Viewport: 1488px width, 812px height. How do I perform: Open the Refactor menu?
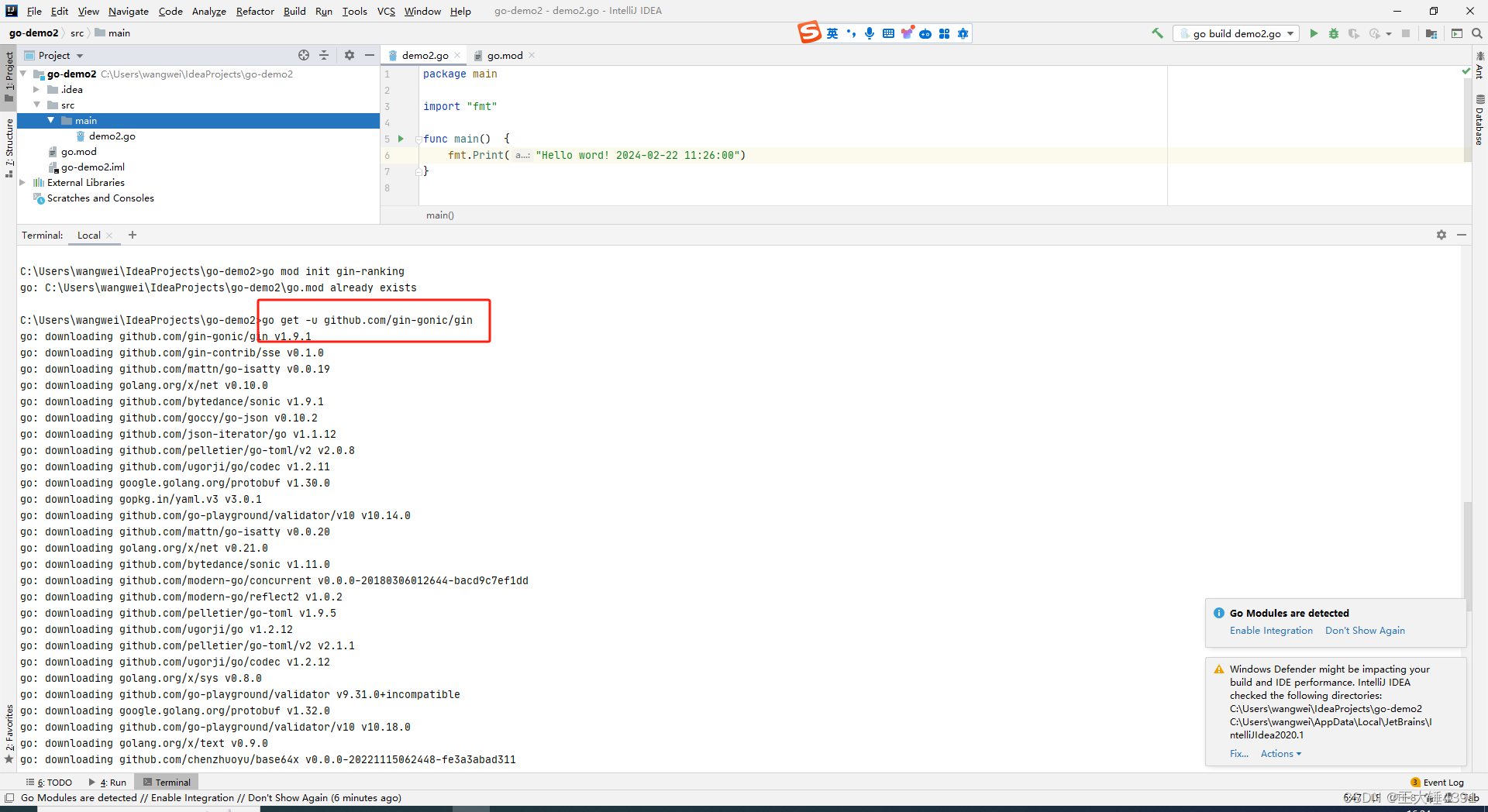[x=255, y=11]
